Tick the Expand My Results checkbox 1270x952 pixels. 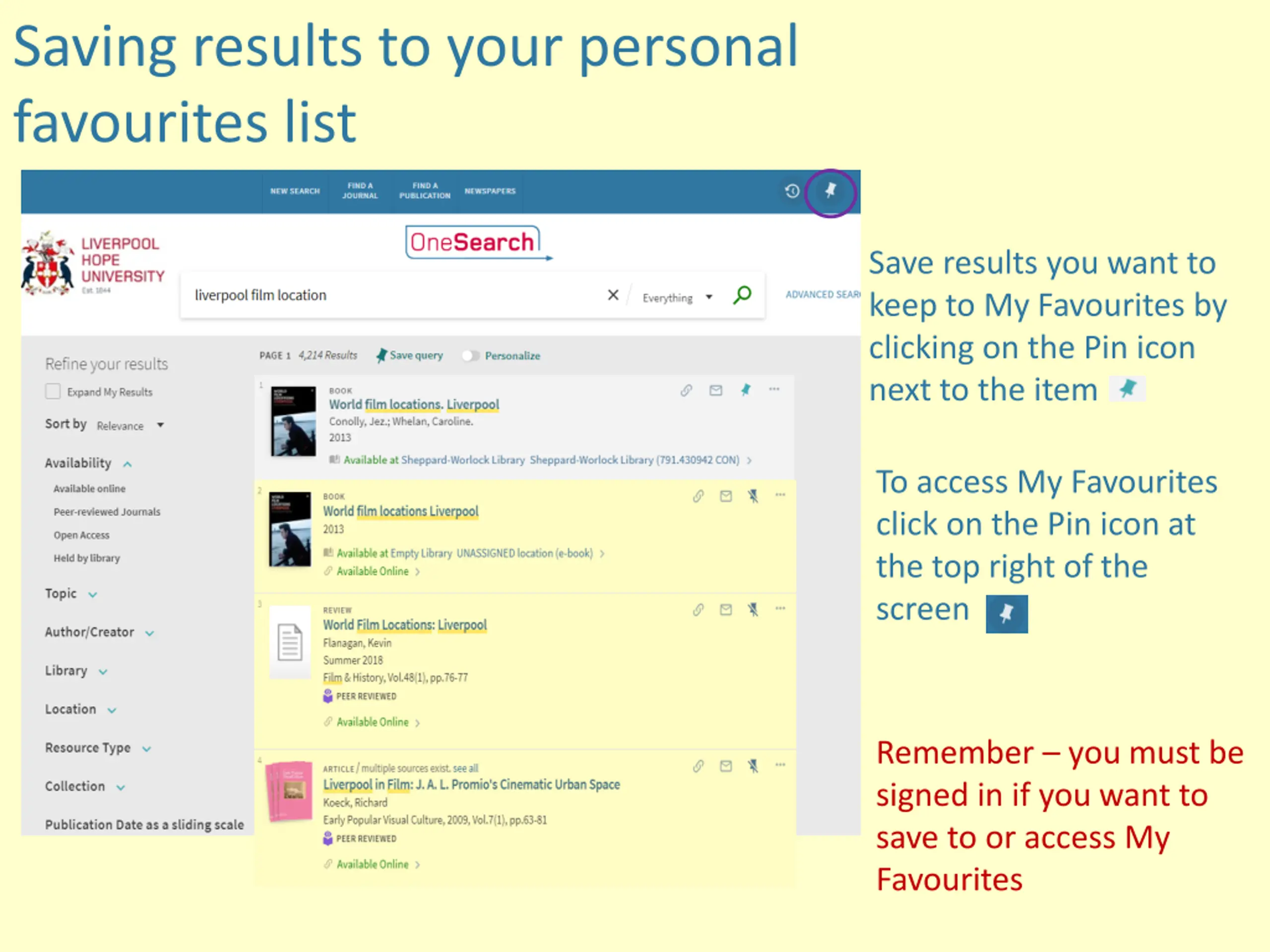(53, 391)
